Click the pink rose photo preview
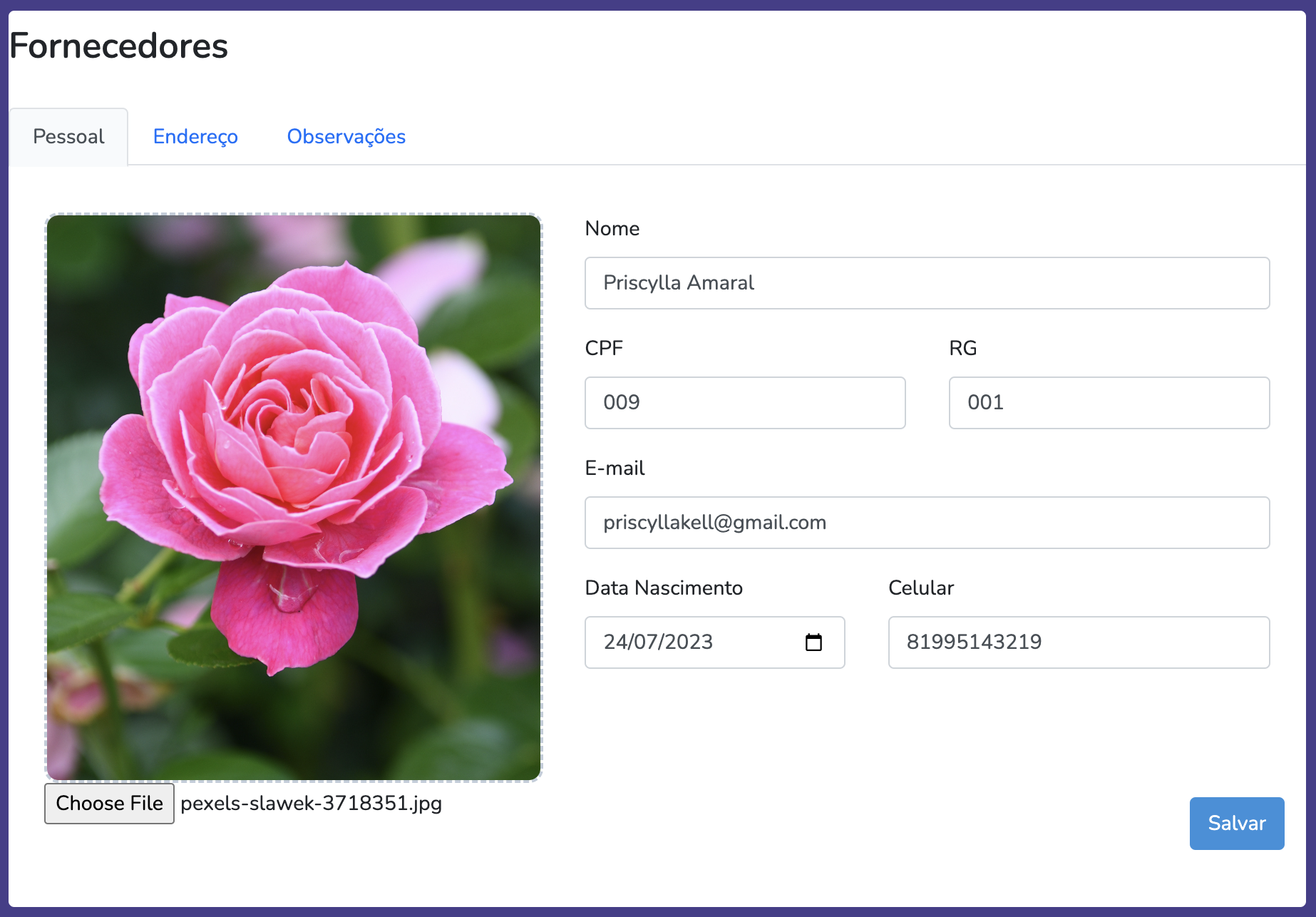 [294, 497]
